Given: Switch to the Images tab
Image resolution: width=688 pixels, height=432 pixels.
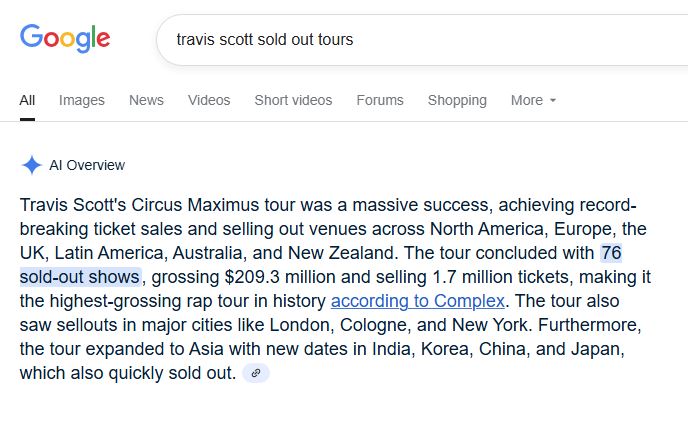Looking at the screenshot, I should tap(82, 100).
